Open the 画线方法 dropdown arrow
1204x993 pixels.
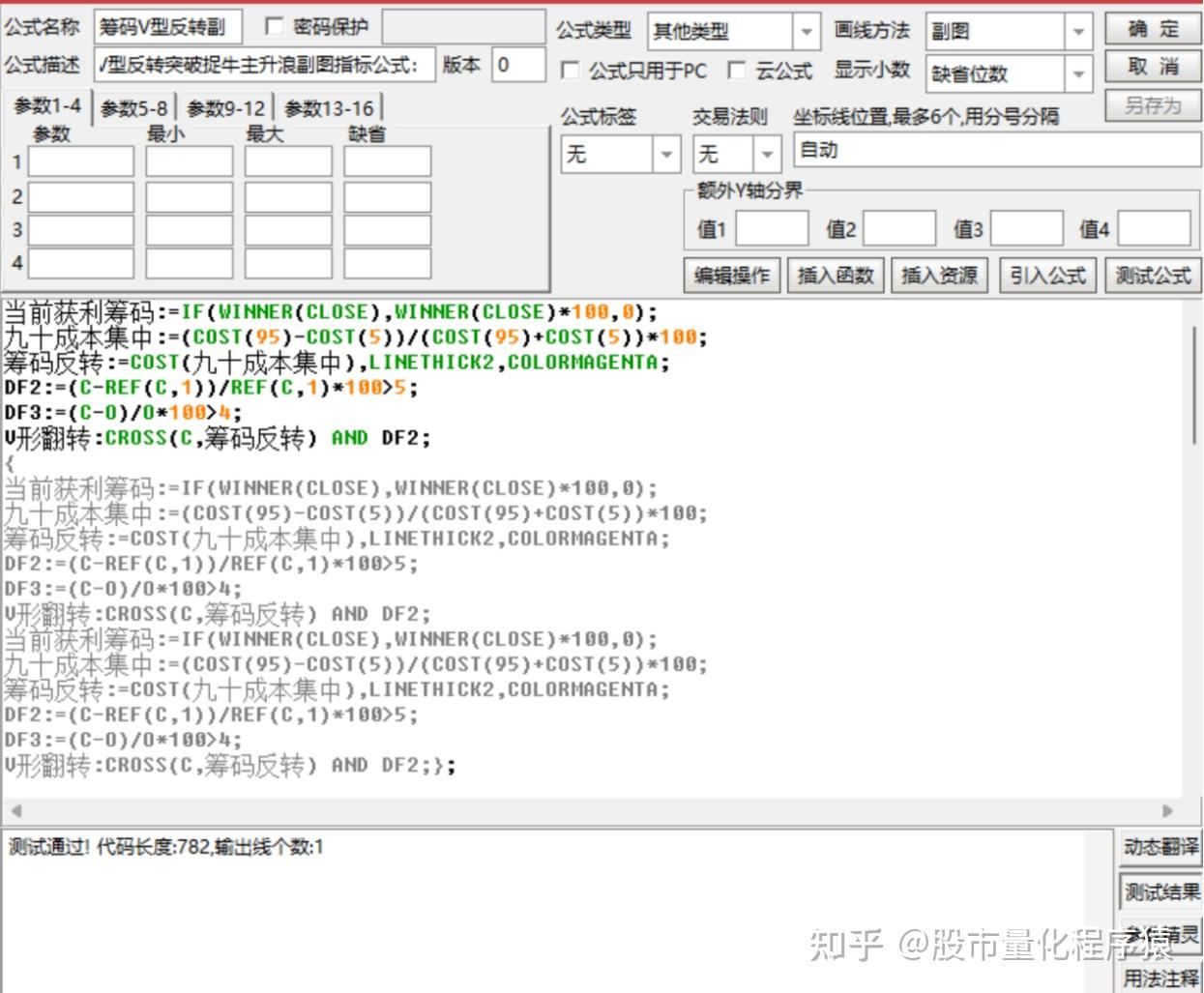click(1079, 32)
